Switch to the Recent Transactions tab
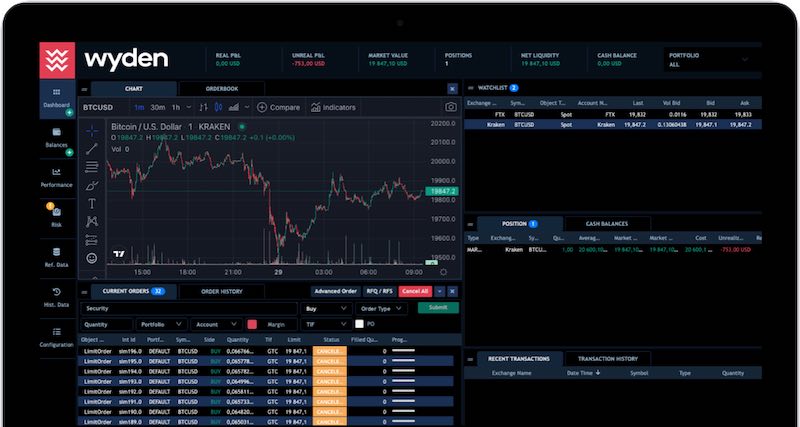800x427 pixels. coord(520,359)
